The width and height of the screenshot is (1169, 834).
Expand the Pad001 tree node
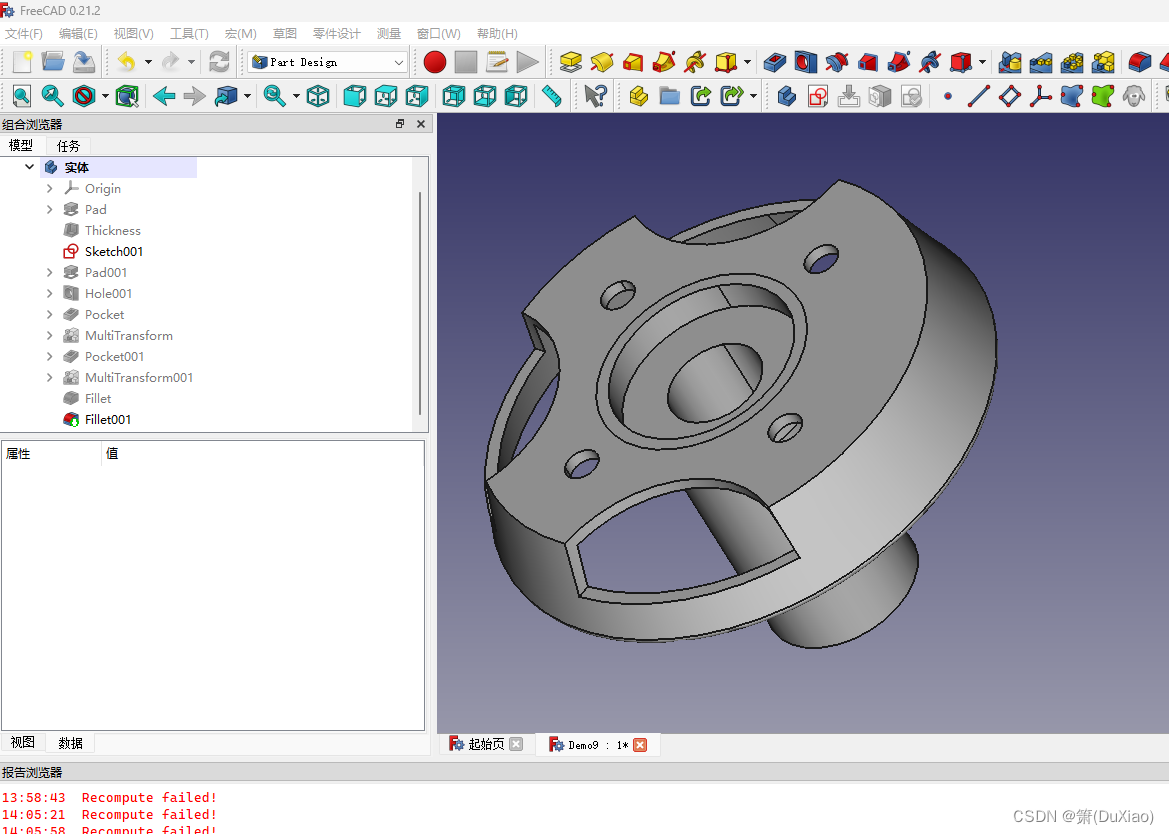(49, 273)
